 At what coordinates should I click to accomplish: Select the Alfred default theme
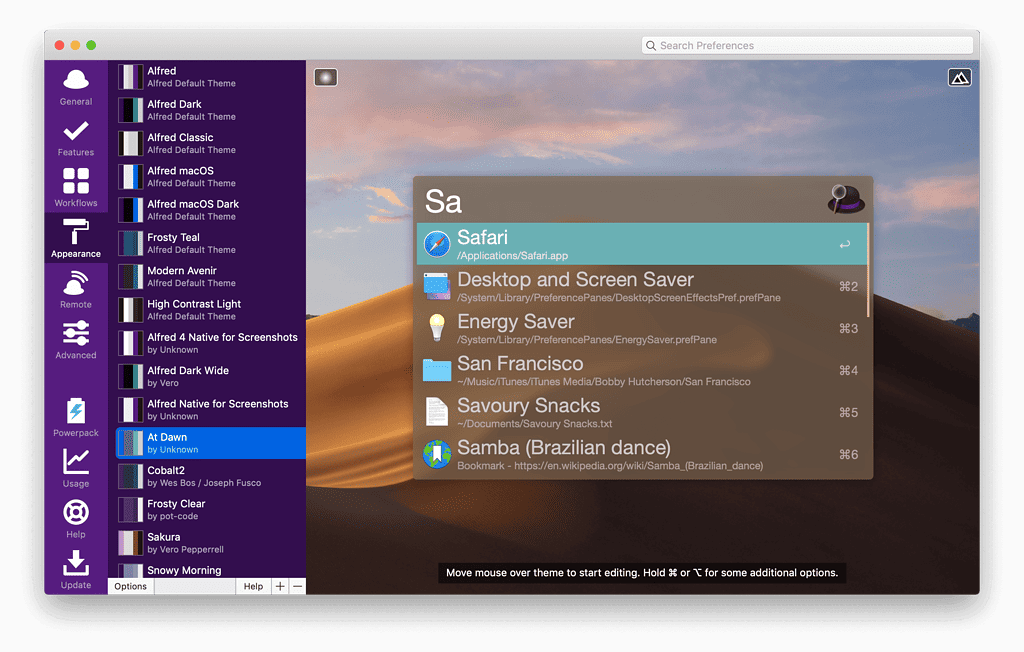(211, 77)
